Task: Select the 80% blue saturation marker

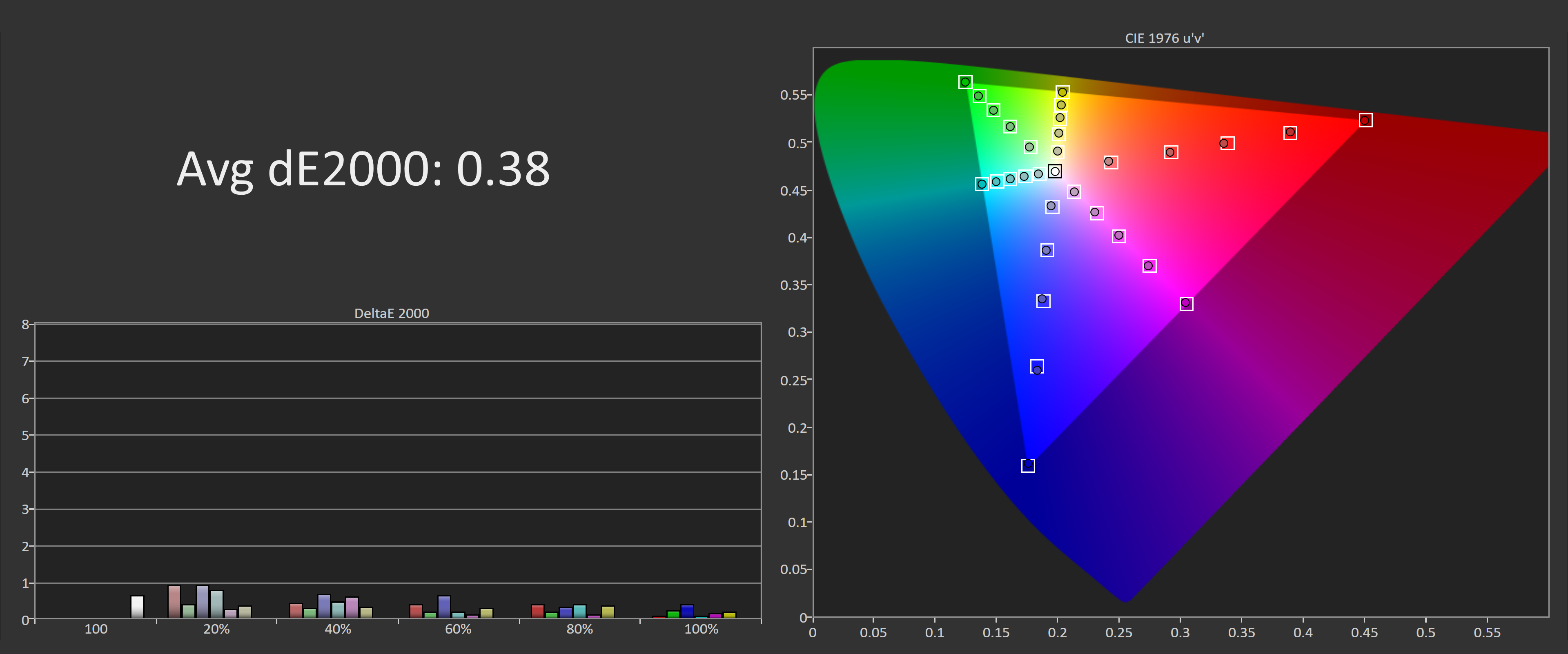Action: [x=1037, y=367]
